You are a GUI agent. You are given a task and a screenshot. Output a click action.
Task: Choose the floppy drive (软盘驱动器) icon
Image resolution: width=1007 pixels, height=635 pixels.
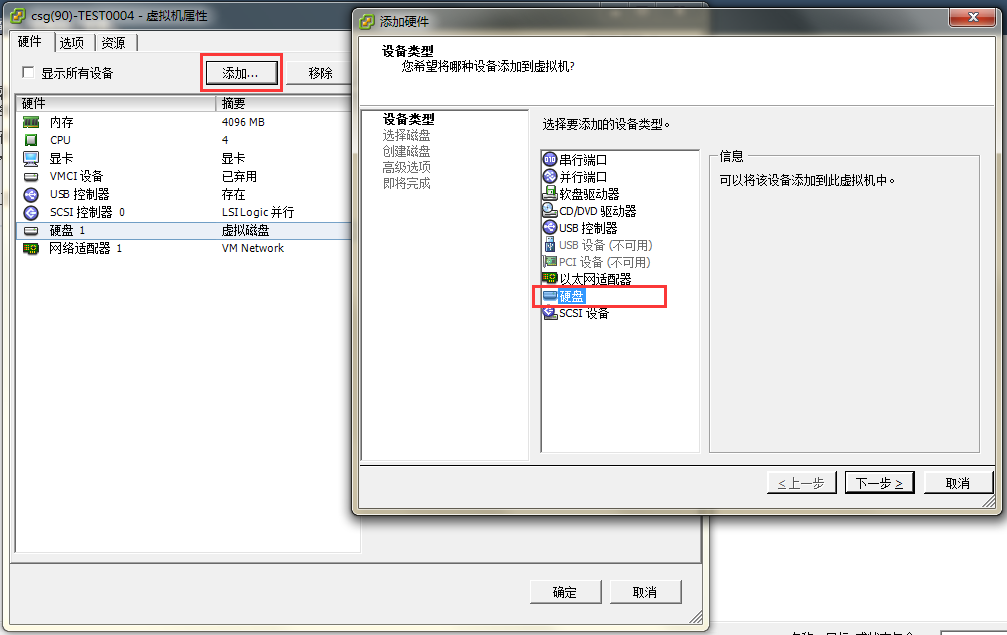click(x=550, y=193)
